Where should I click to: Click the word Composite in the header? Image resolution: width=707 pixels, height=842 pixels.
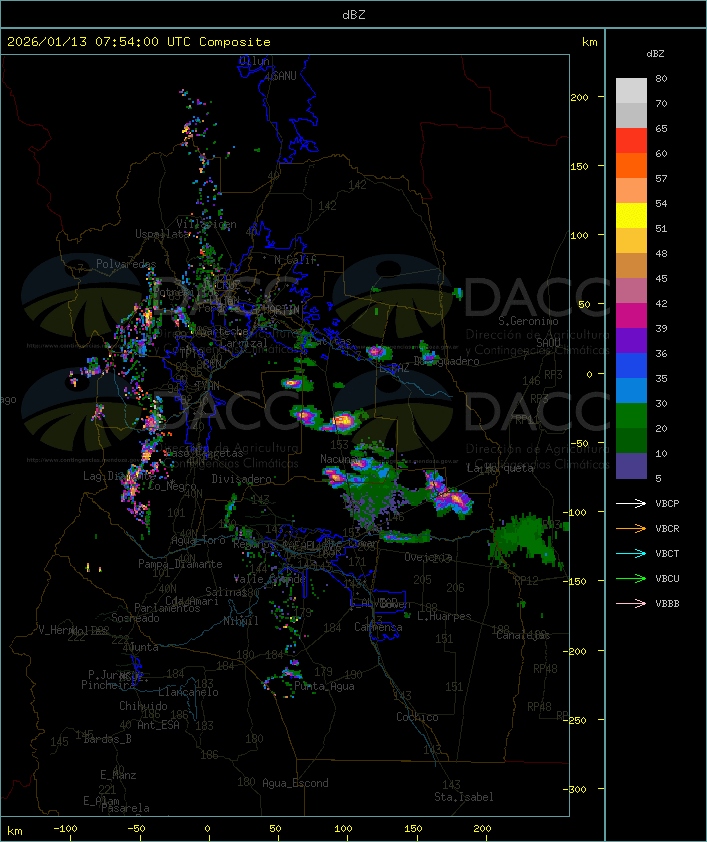(235, 41)
